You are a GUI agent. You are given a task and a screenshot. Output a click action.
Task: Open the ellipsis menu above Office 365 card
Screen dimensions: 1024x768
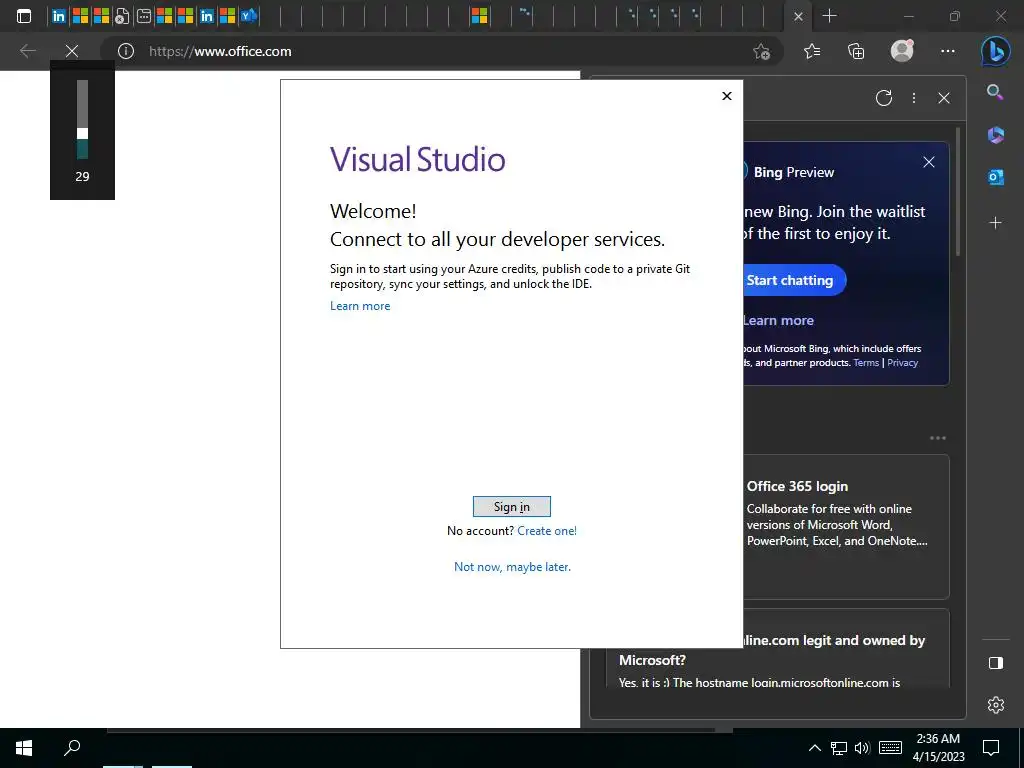(x=938, y=438)
